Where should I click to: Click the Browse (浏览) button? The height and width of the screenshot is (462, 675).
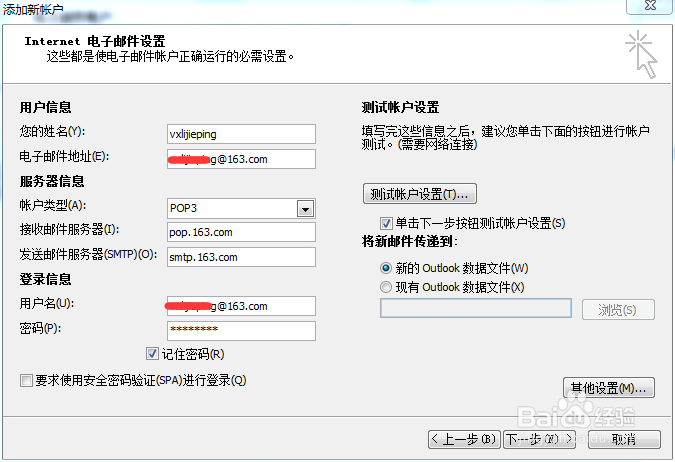[x=618, y=310]
